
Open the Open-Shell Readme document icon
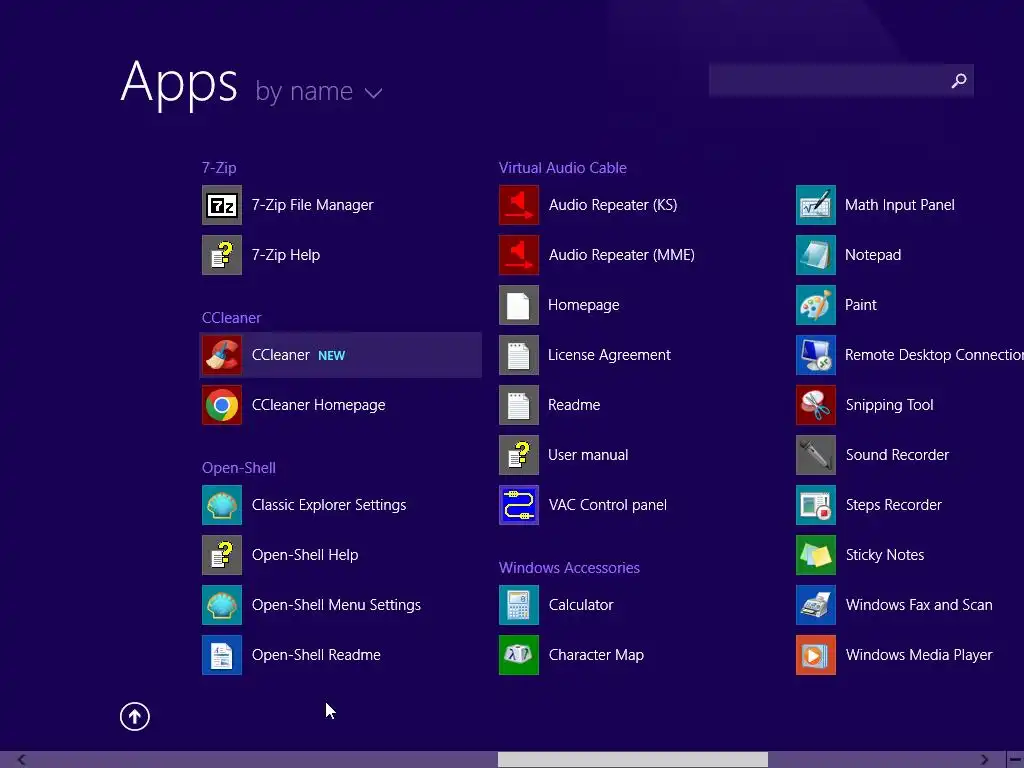click(x=222, y=655)
